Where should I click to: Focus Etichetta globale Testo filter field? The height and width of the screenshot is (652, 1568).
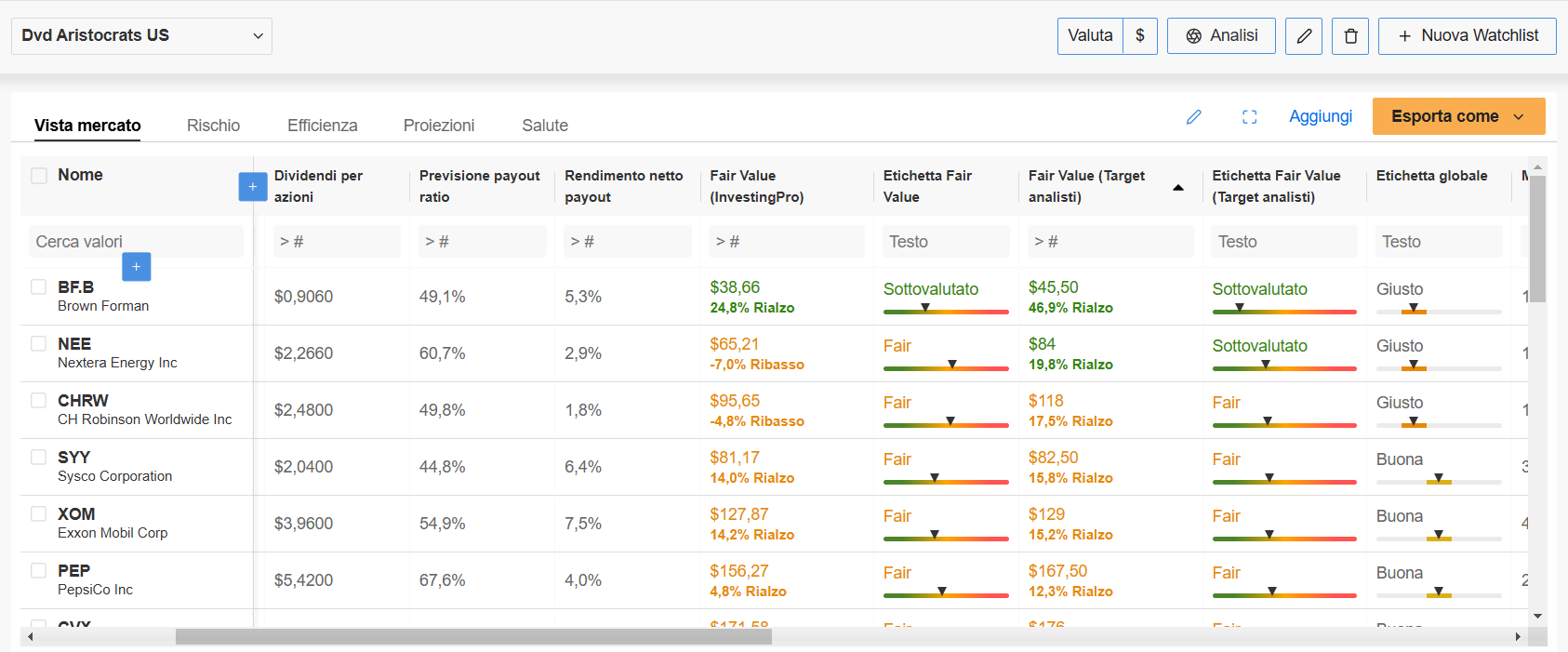tap(1439, 242)
